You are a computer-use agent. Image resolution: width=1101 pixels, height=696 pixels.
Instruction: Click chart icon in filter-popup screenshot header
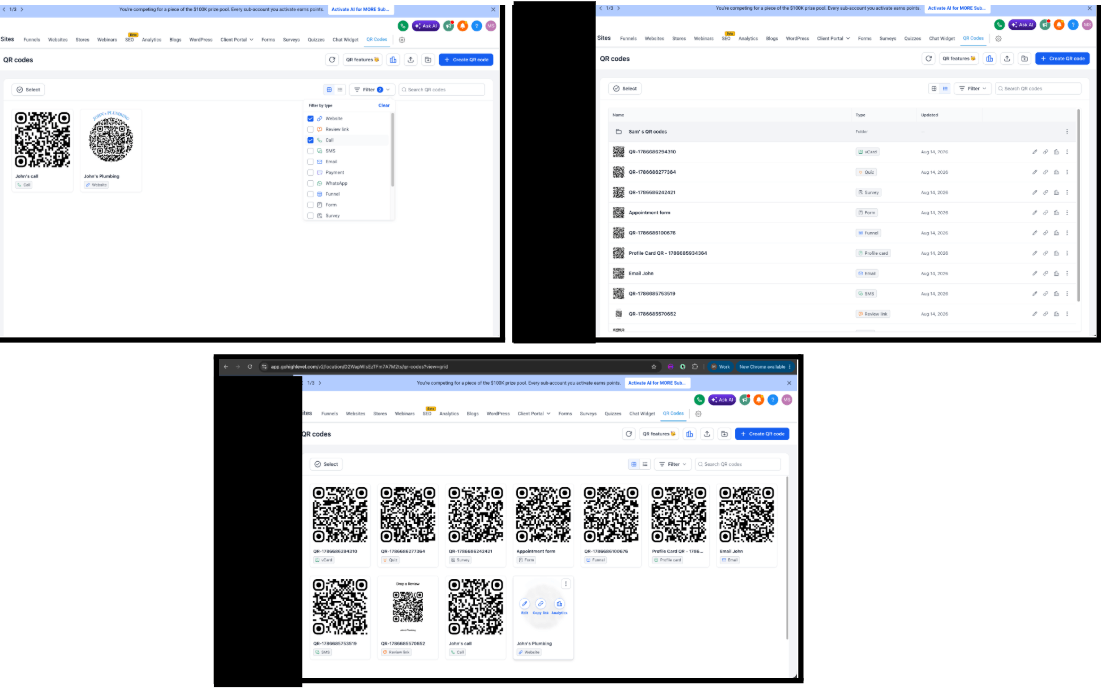393,60
